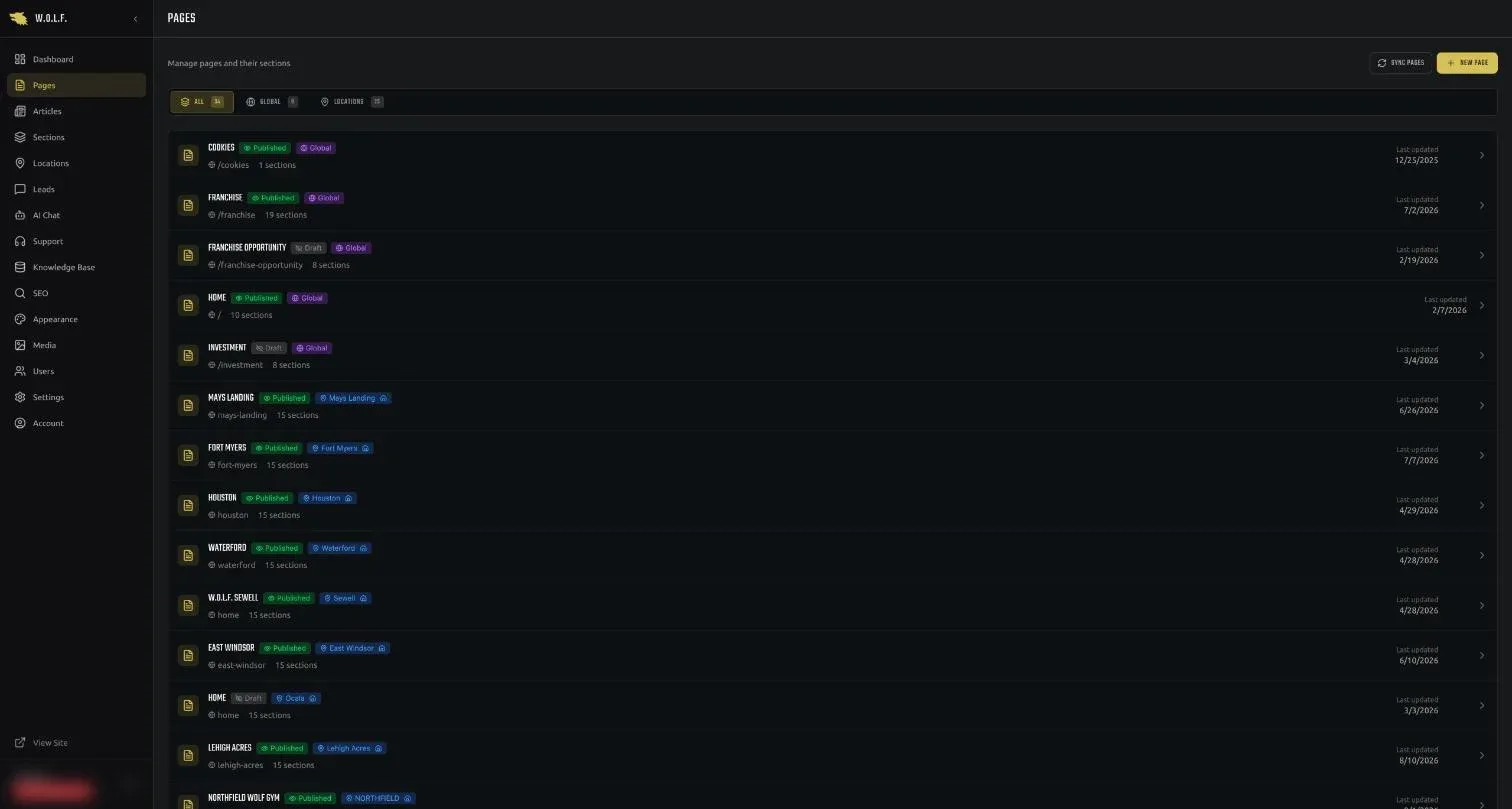Select the All filter tab
The width and height of the screenshot is (1512, 809).
point(202,102)
